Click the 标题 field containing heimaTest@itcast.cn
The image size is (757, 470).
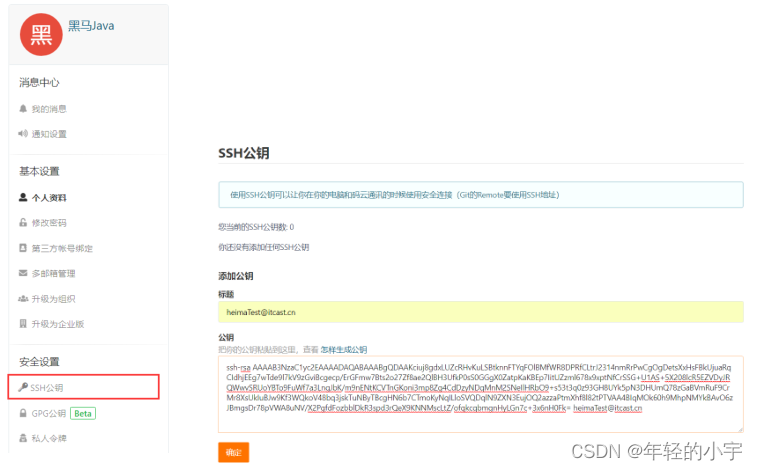click(x=480, y=312)
